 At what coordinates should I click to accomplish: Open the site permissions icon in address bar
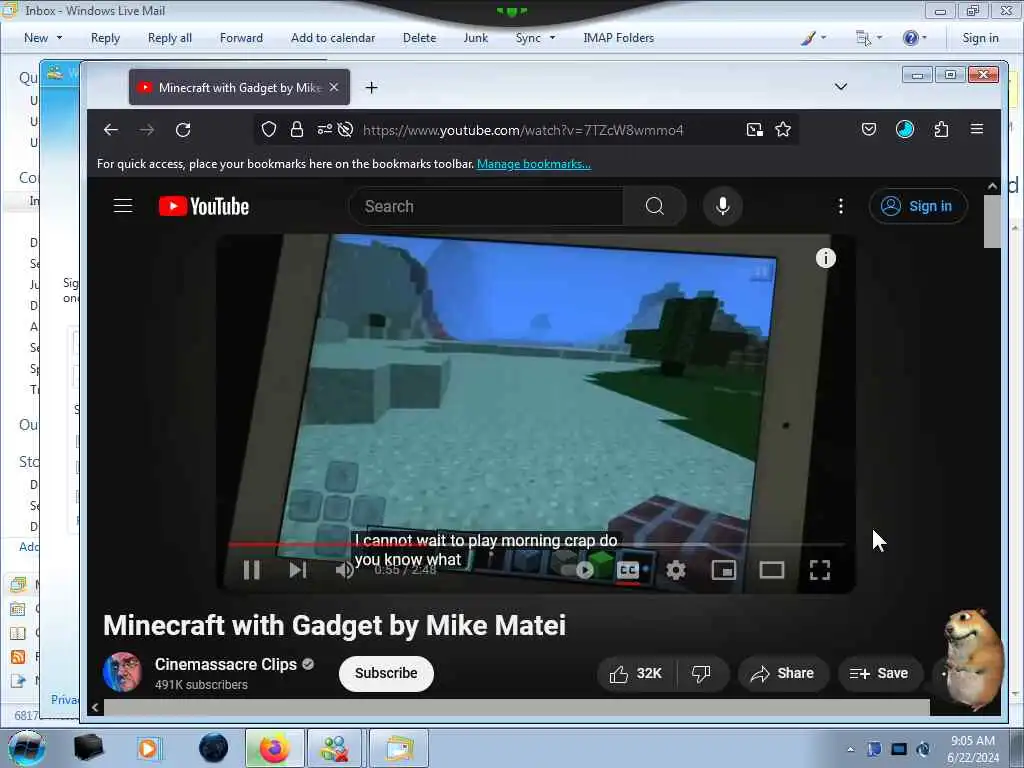click(x=325, y=129)
